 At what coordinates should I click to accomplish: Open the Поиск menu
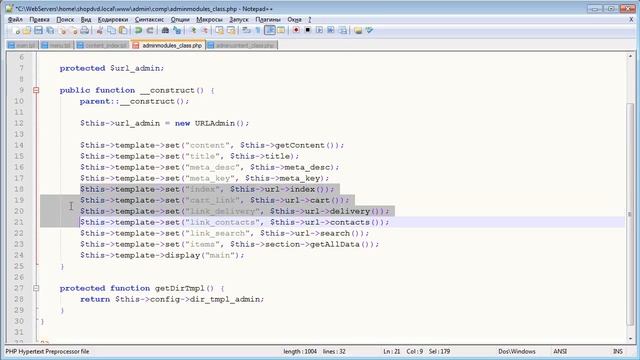click(65, 20)
